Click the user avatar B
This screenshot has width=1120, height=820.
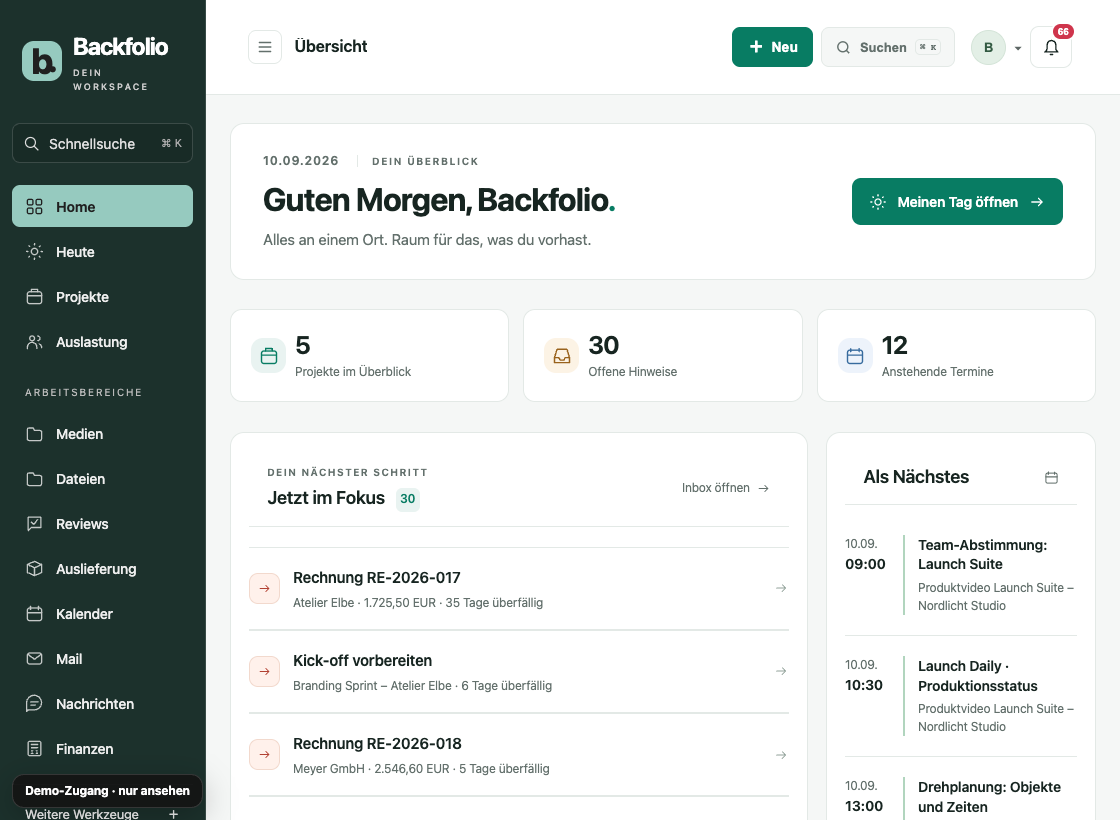pos(989,47)
